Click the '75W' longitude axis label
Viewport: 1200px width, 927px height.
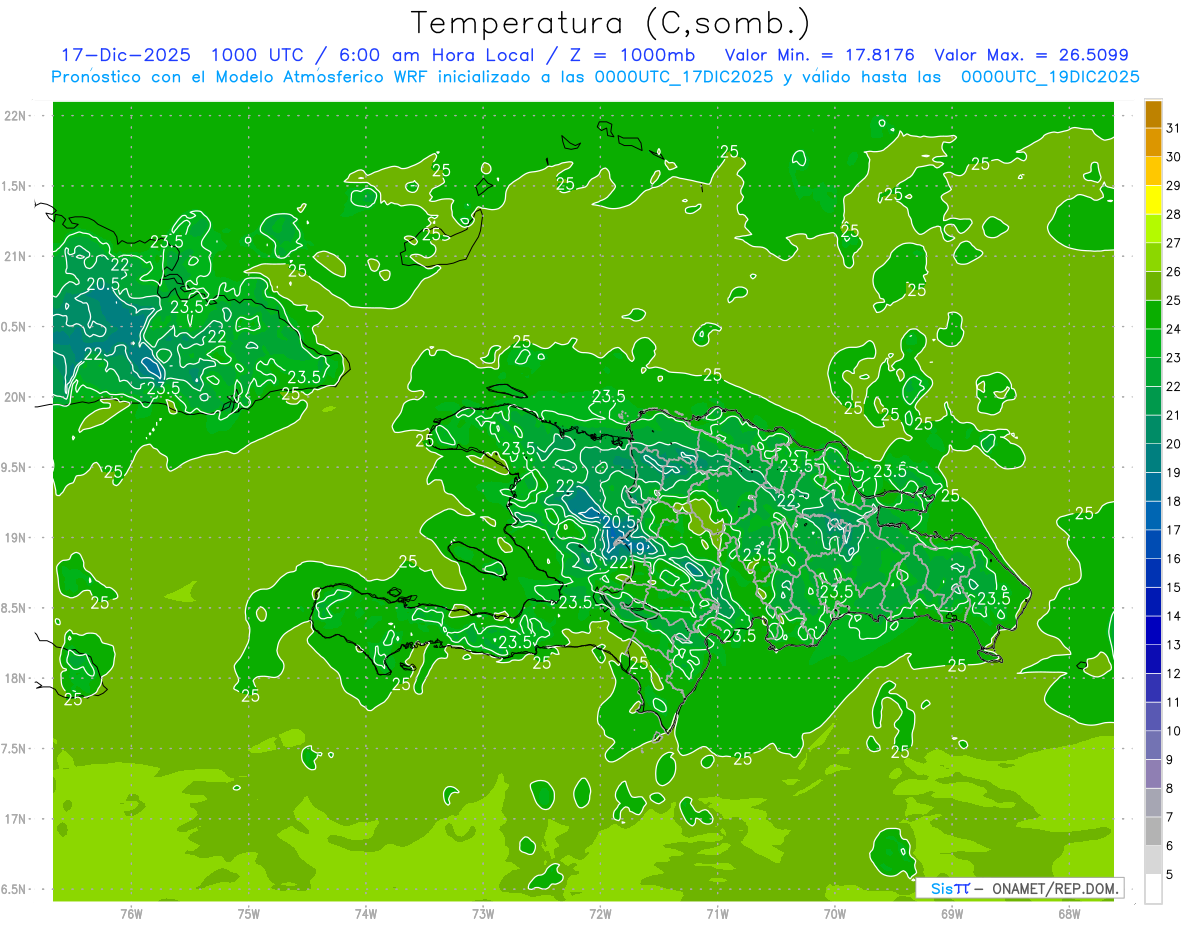(249, 914)
